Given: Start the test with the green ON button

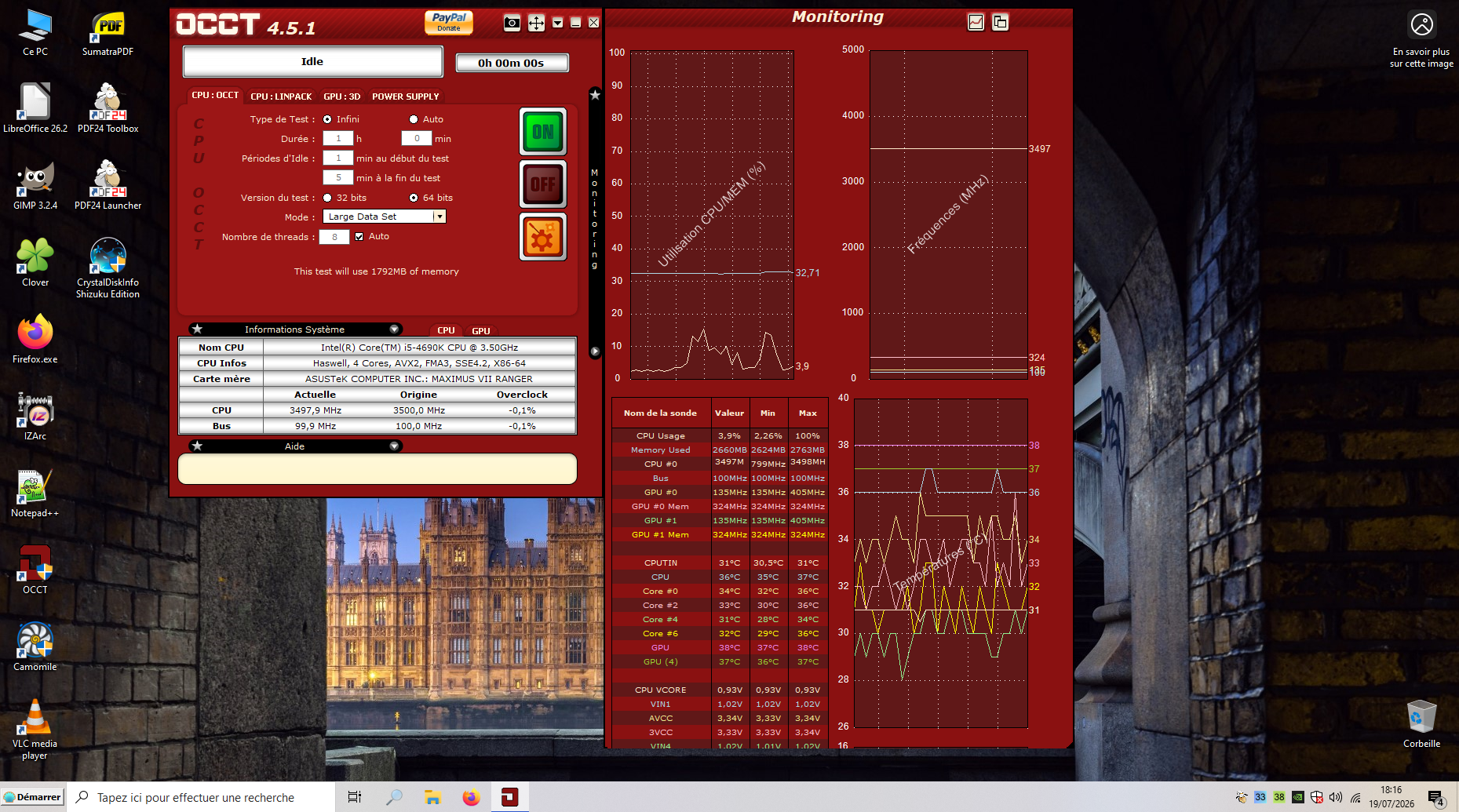Looking at the screenshot, I should pyautogui.click(x=543, y=132).
